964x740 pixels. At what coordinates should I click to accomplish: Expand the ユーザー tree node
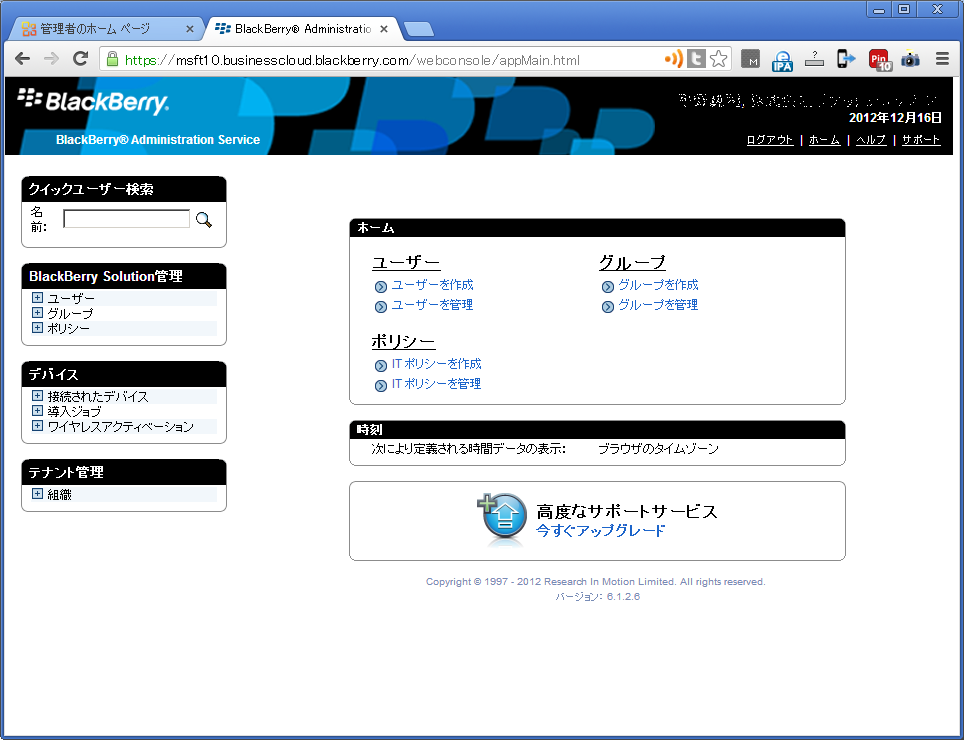click(37, 298)
